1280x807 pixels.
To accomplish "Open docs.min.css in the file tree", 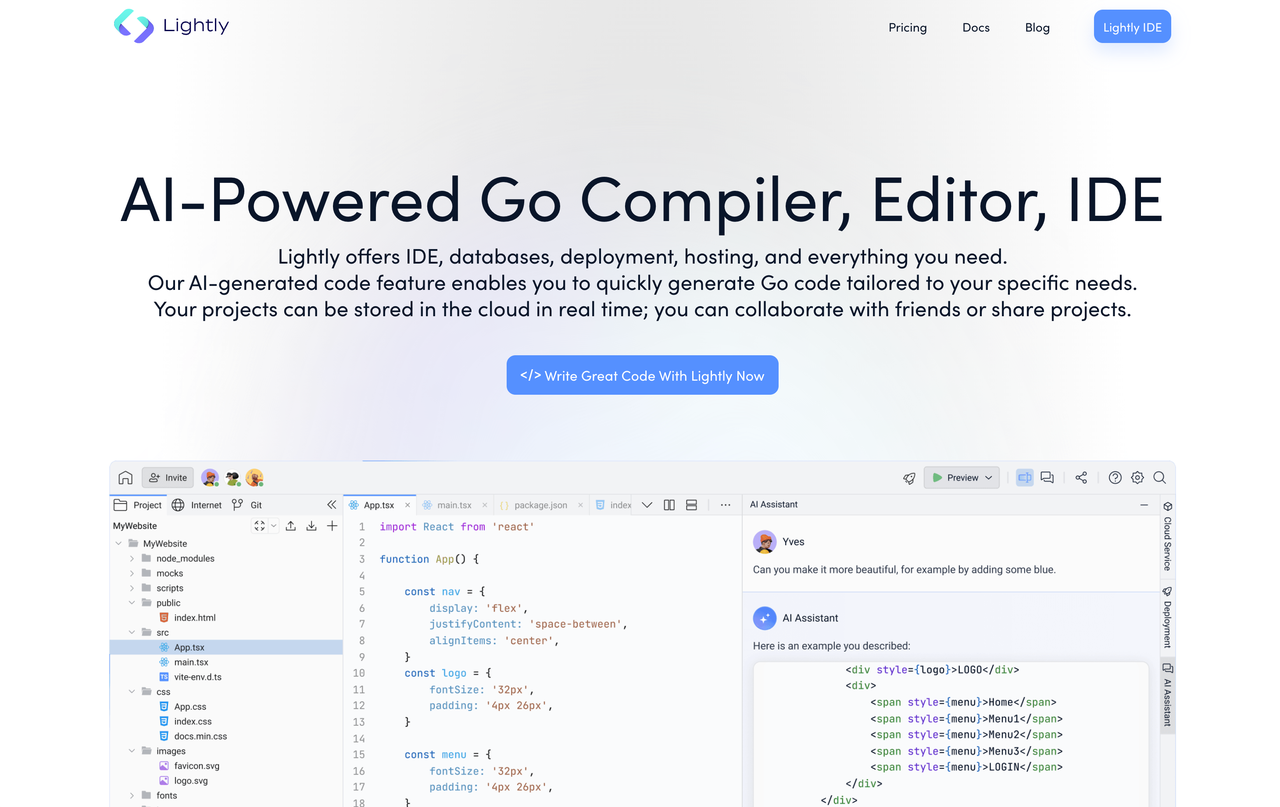I will (x=192, y=736).
